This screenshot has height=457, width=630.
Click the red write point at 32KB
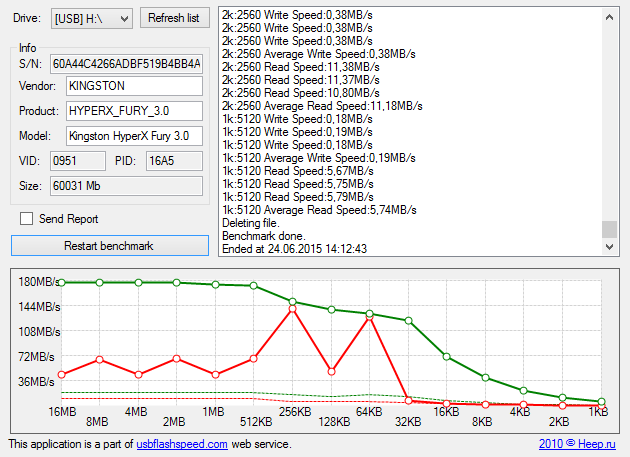tap(408, 400)
